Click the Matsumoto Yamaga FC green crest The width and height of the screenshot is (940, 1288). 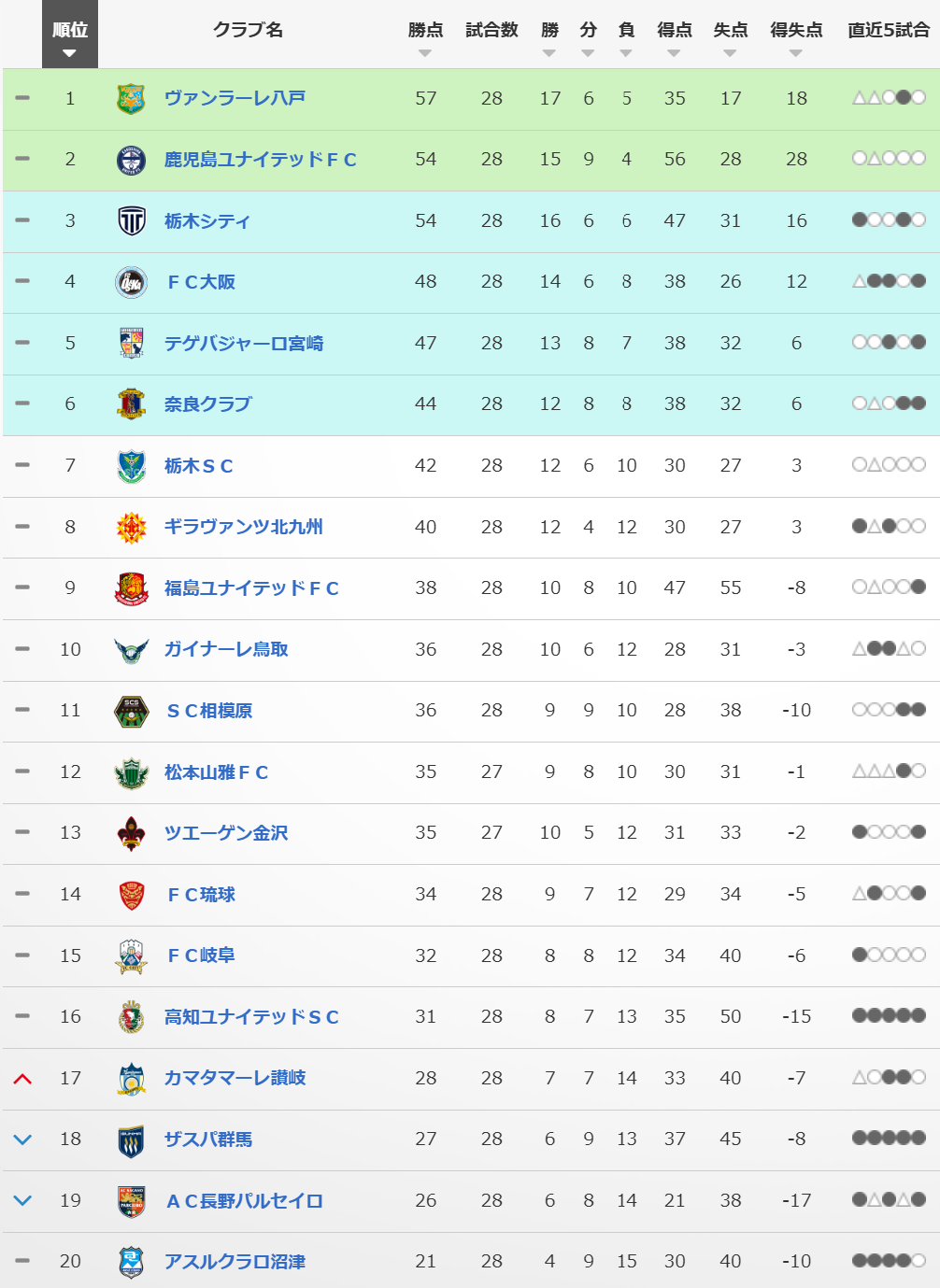tap(131, 772)
